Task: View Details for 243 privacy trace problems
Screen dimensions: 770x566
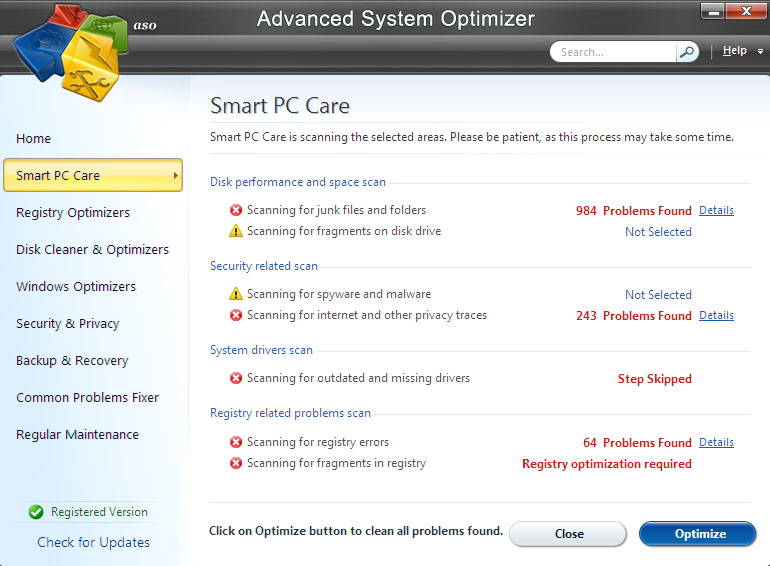Action: coord(716,315)
